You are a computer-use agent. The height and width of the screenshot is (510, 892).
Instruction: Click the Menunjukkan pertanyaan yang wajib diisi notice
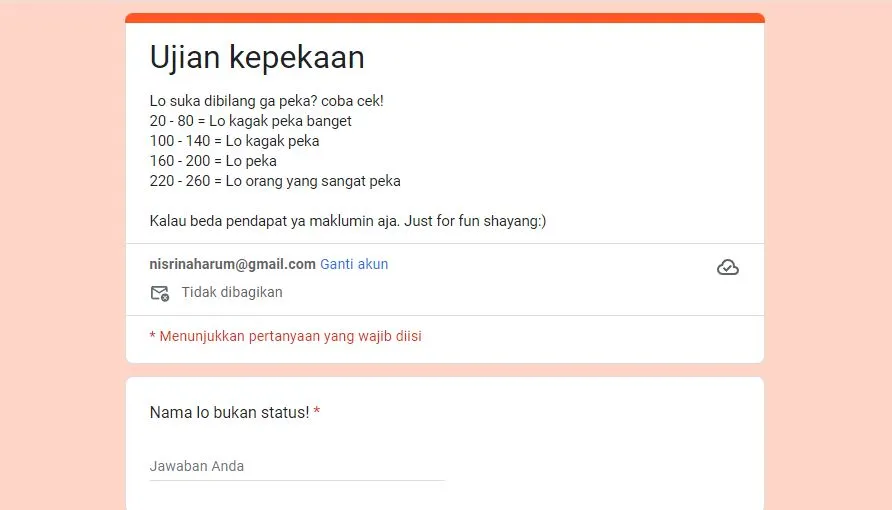[286, 336]
